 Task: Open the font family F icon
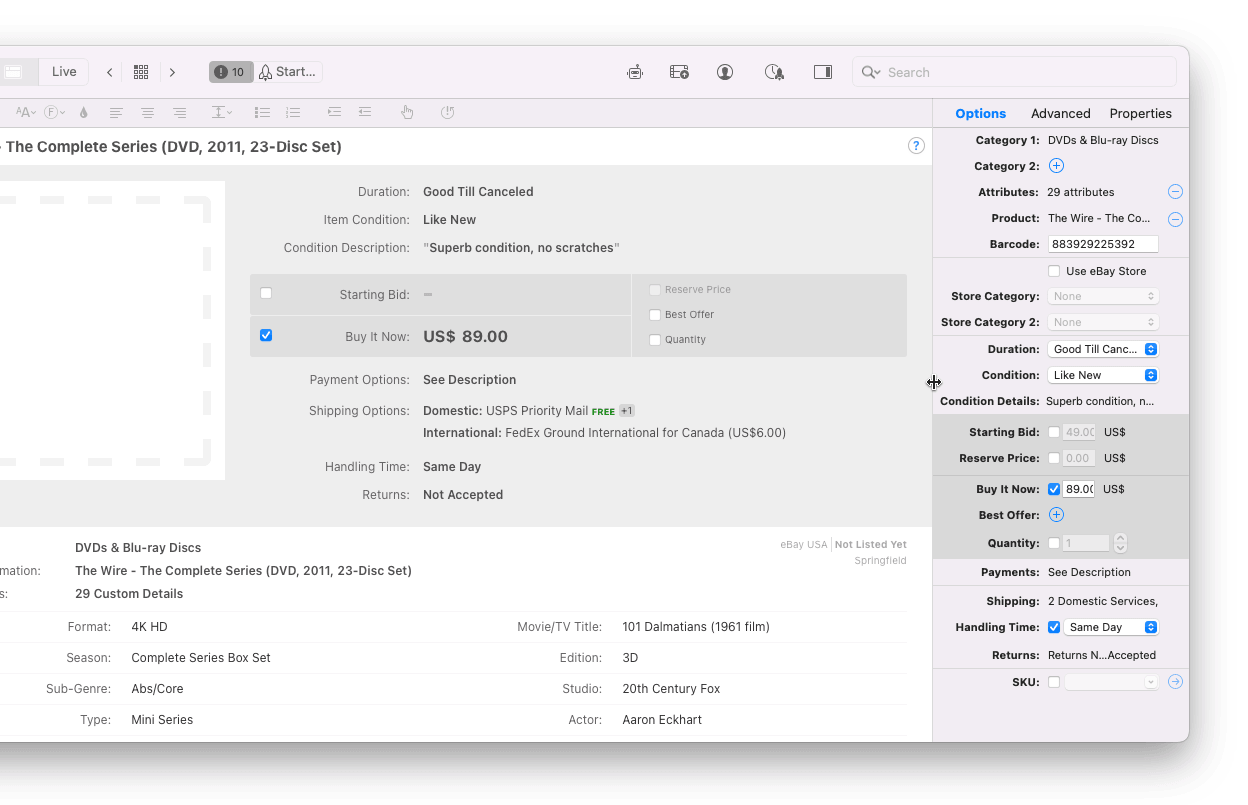click(55, 113)
